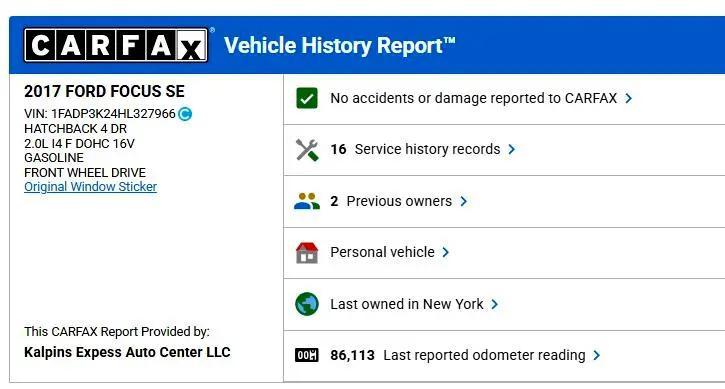Viewport: 725px width, 389px height.
Task: Expand the no accidents reported chevron
Action: coord(628,98)
